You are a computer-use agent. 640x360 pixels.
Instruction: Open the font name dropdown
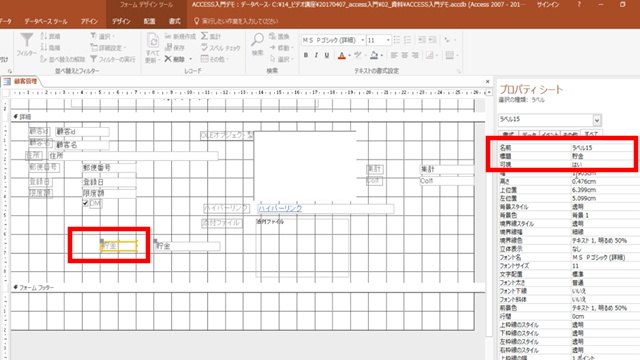tap(362, 40)
